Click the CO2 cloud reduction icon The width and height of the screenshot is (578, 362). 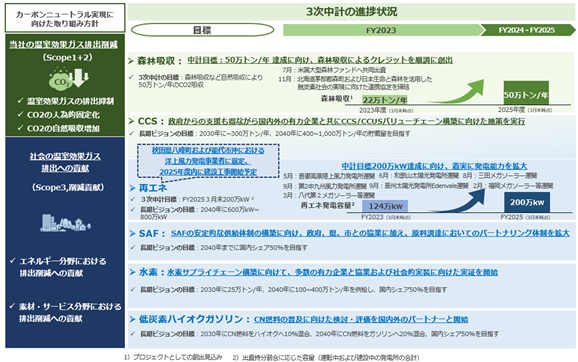69,78
